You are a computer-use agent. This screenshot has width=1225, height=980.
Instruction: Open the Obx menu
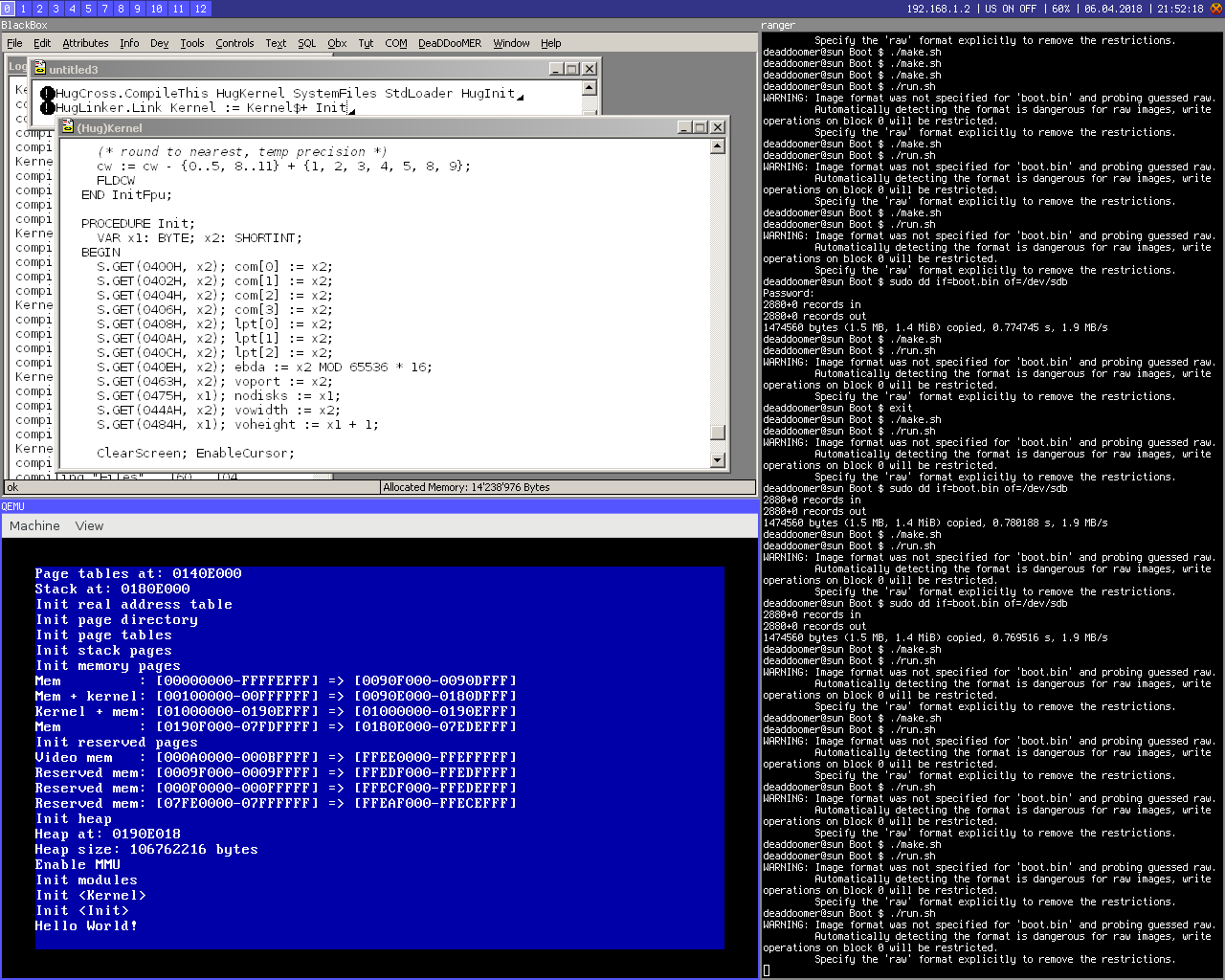(337, 43)
